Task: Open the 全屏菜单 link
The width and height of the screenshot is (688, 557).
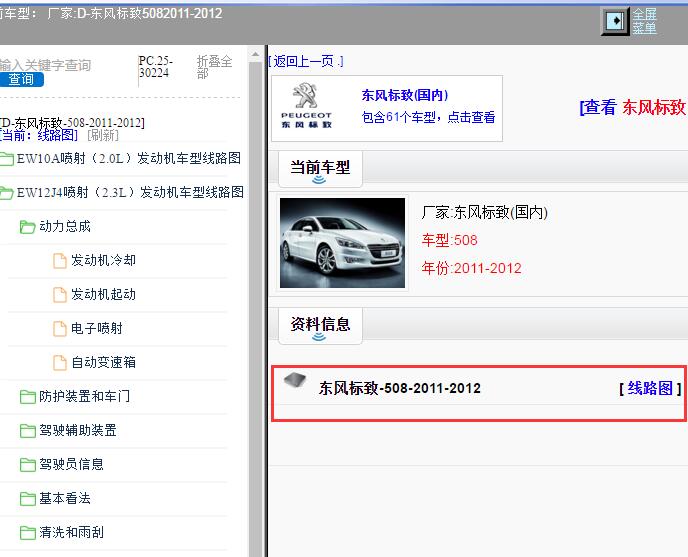Action: tap(644, 21)
